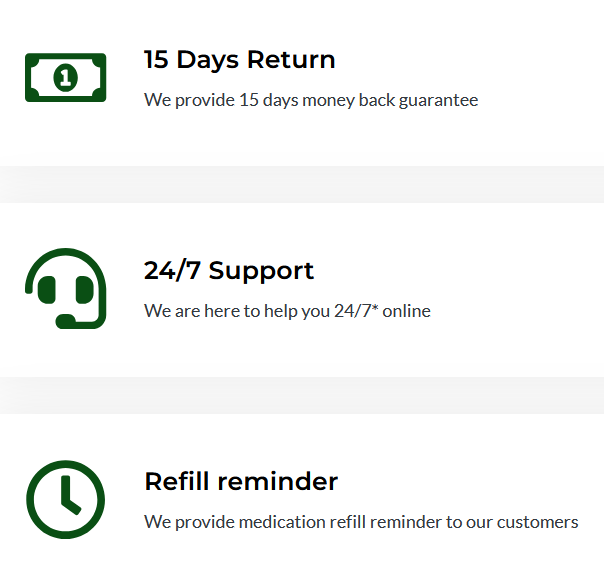Click the headset's microphone tip
604x586 pixels.
click(65, 321)
